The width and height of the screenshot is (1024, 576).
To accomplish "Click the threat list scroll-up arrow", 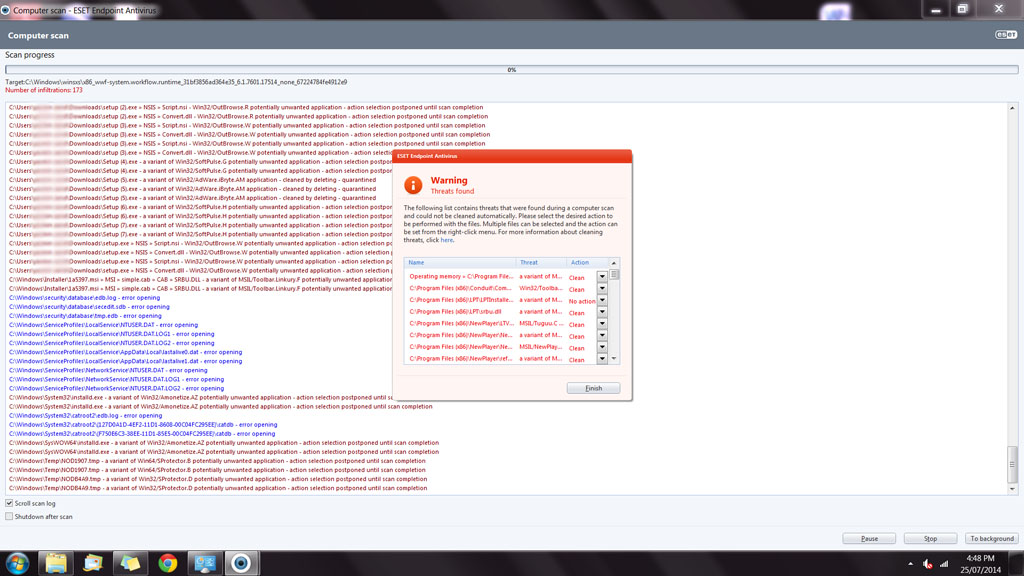I will pos(614,263).
